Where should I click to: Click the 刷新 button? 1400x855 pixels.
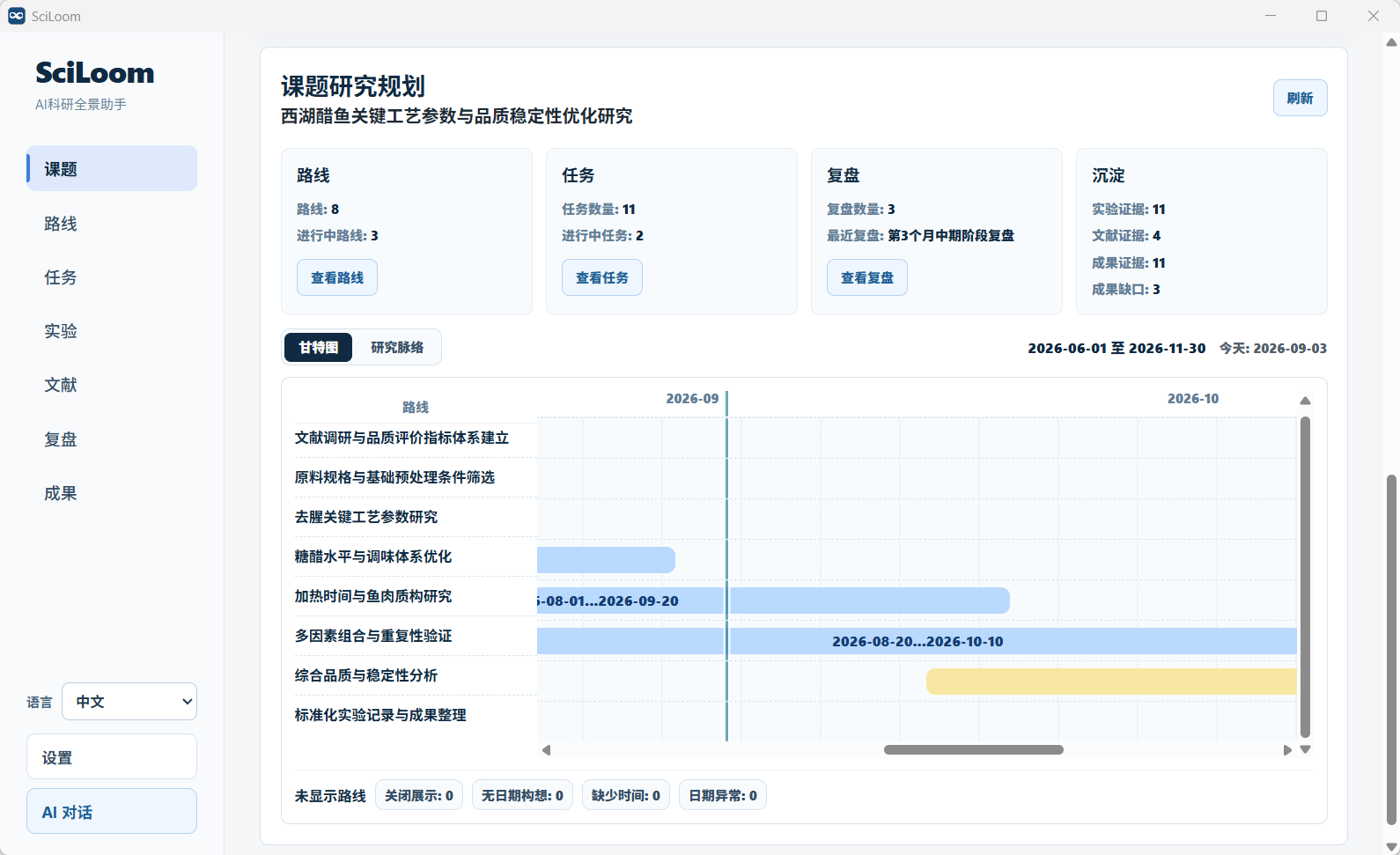click(x=1300, y=98)
